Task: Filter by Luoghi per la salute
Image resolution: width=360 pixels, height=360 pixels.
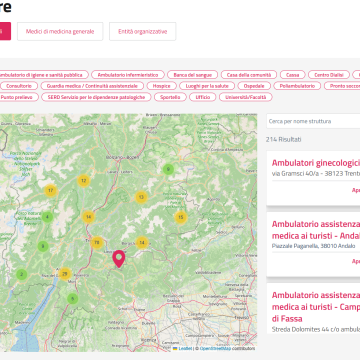Action: pos(207,86)
